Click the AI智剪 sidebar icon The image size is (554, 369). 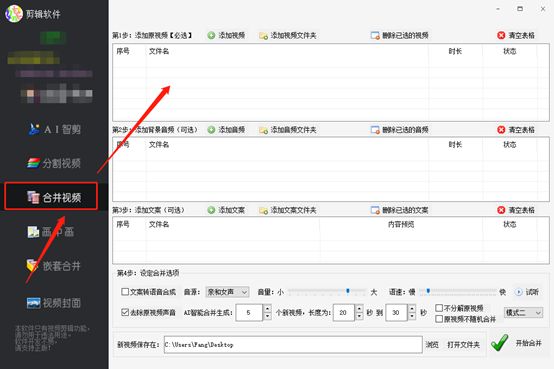coord(34,129)
